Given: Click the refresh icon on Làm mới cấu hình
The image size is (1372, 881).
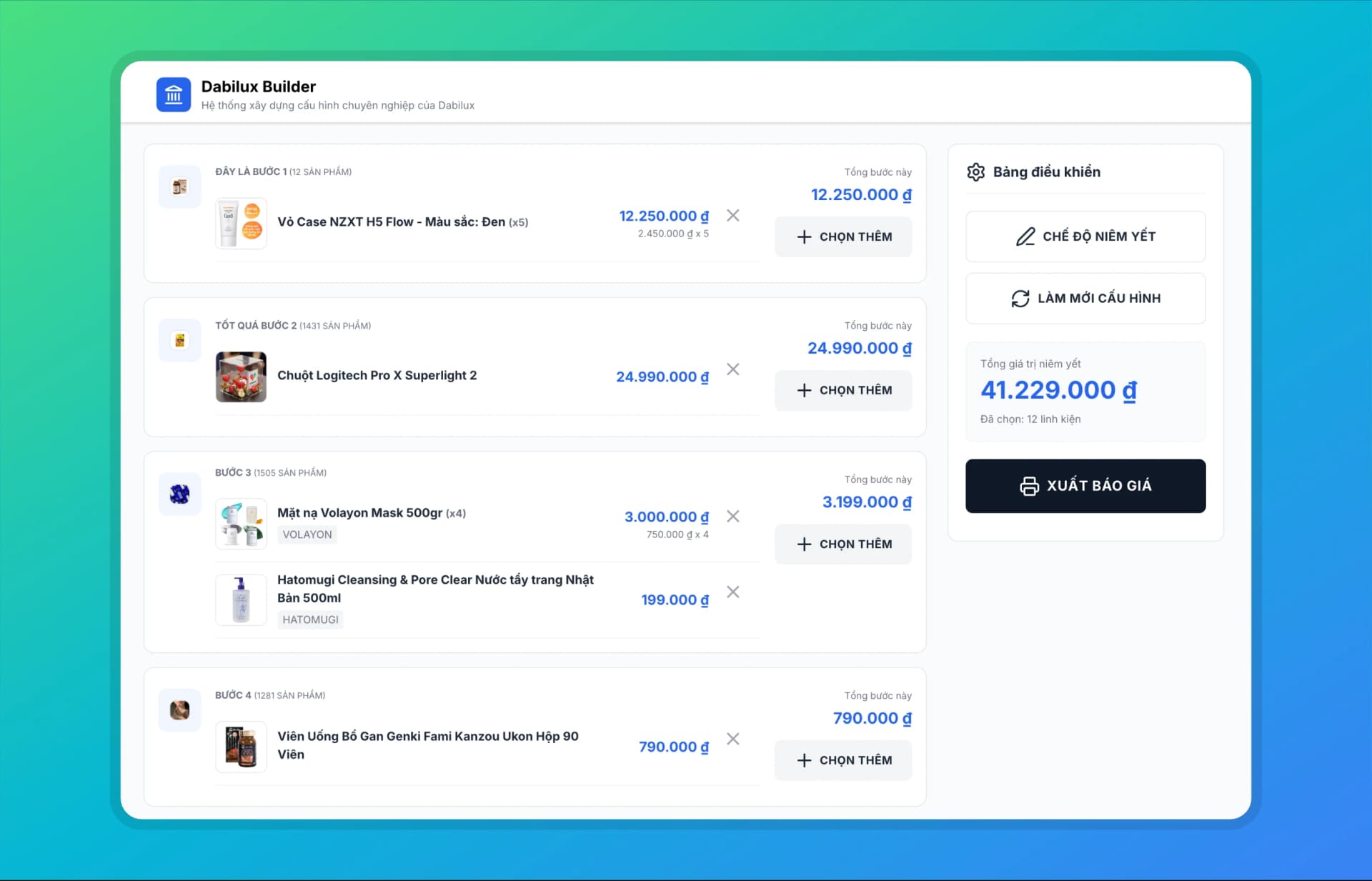Looking at the screenshot, I should click(x=1021, y=298).
